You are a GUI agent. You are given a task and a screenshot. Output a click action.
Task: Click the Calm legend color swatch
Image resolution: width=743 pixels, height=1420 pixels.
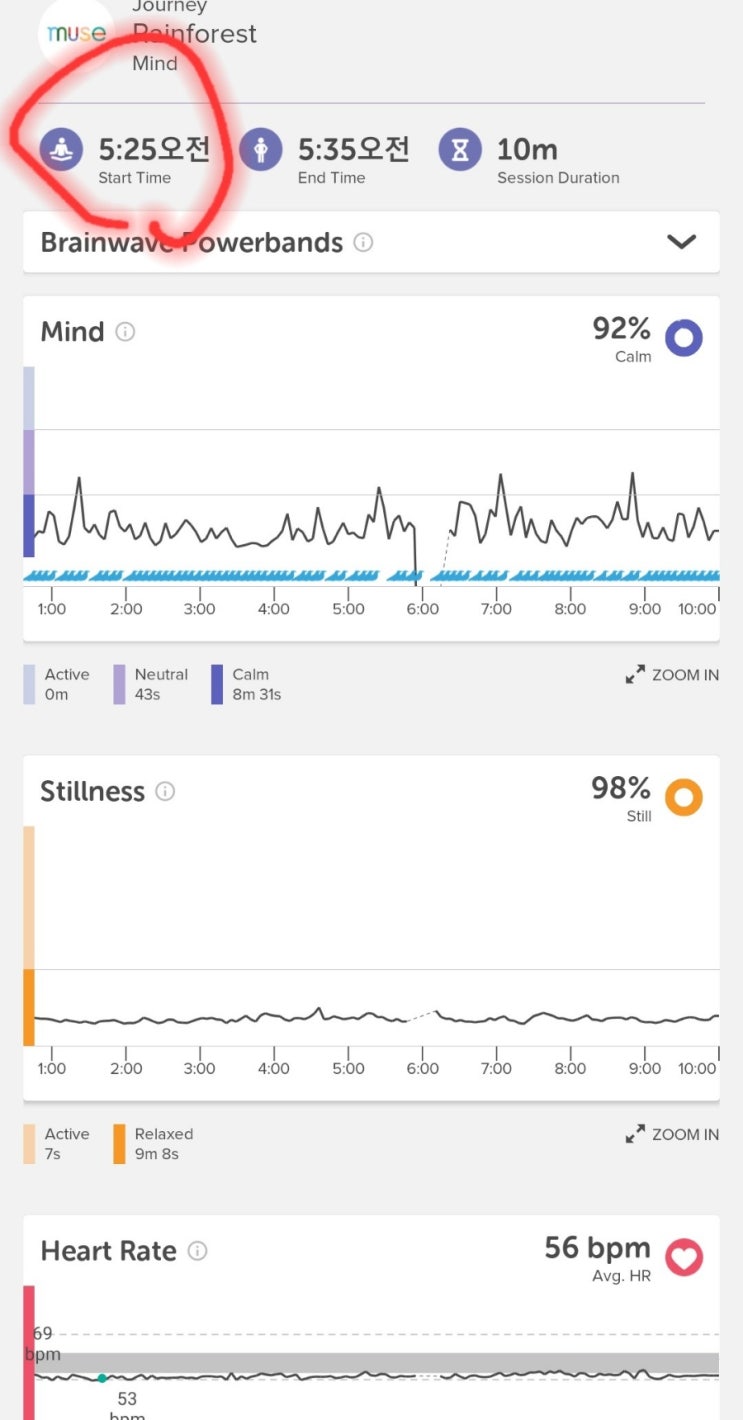217,684
